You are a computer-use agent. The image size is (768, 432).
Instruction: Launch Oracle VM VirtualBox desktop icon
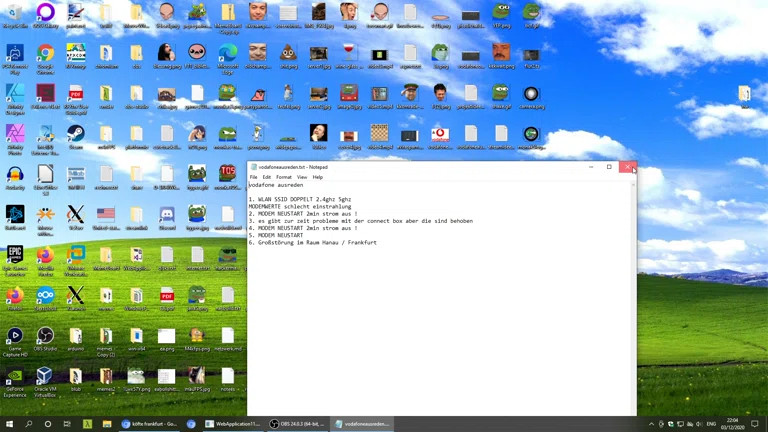45,377
